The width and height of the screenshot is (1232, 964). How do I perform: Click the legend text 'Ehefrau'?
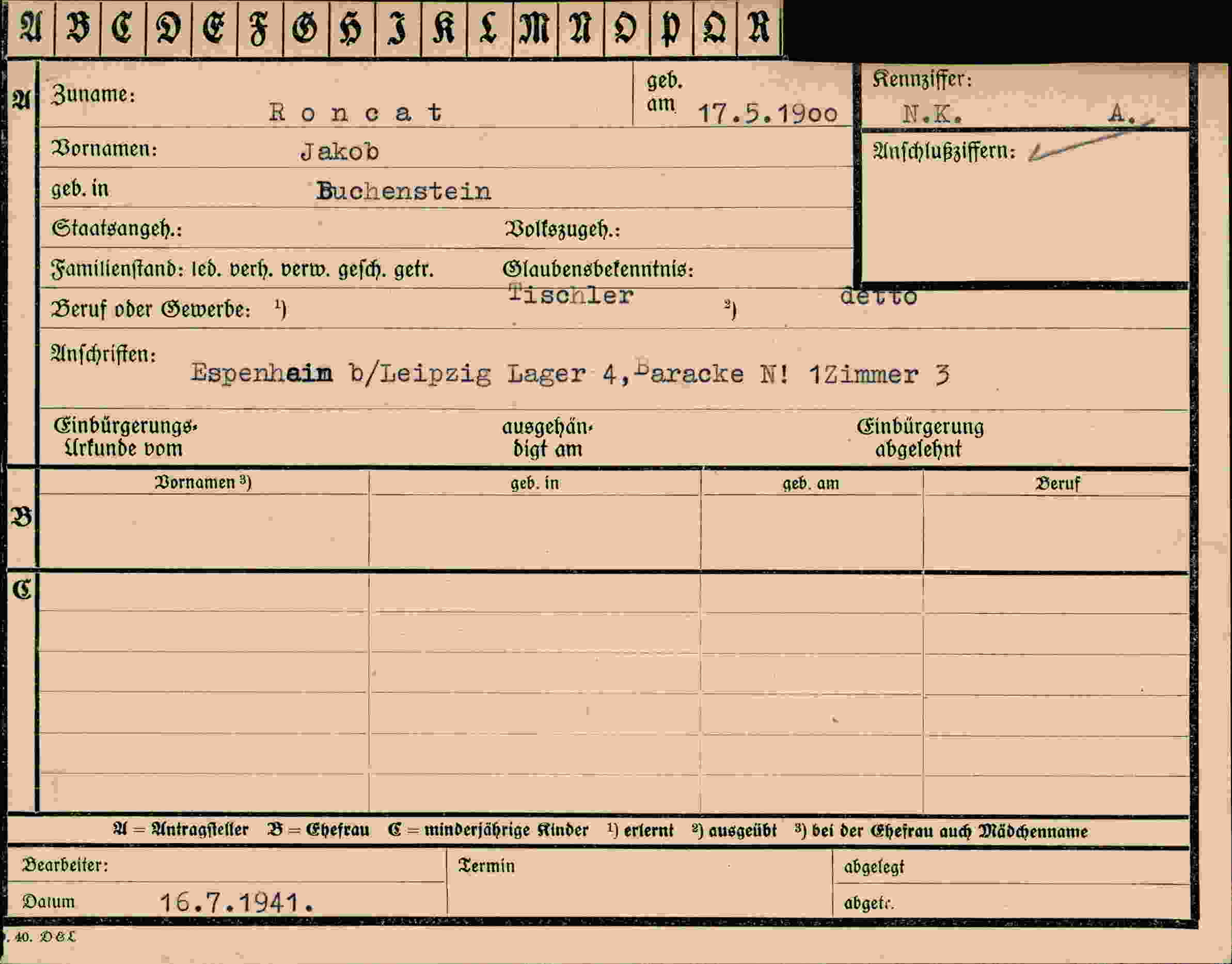337,829
